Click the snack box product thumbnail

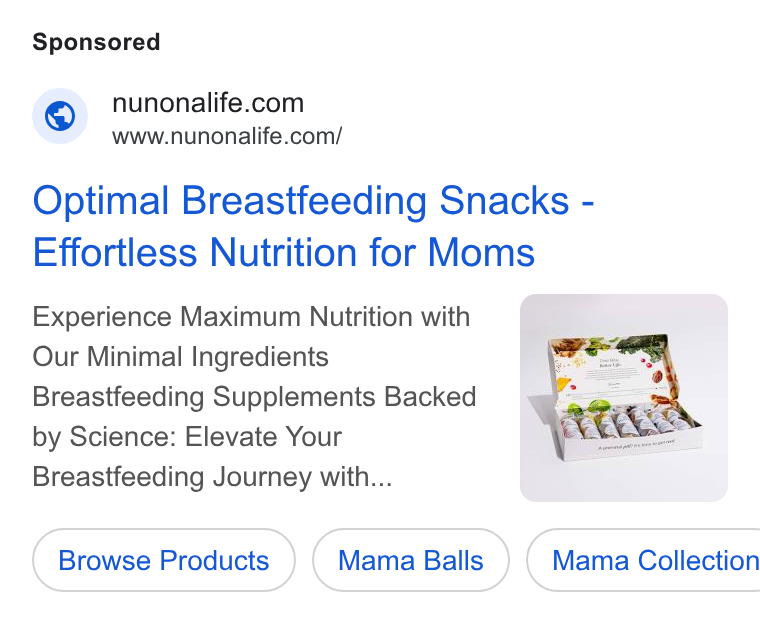pos(624,398)
